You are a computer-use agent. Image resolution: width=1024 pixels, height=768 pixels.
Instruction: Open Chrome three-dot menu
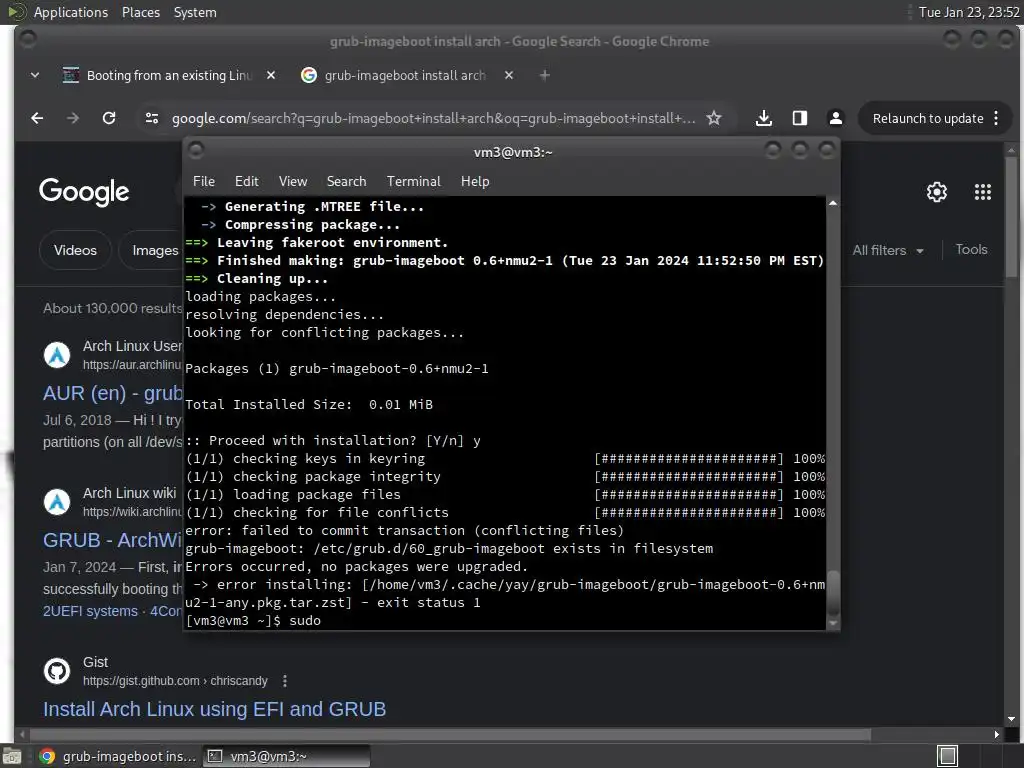(x=996, y=118)
